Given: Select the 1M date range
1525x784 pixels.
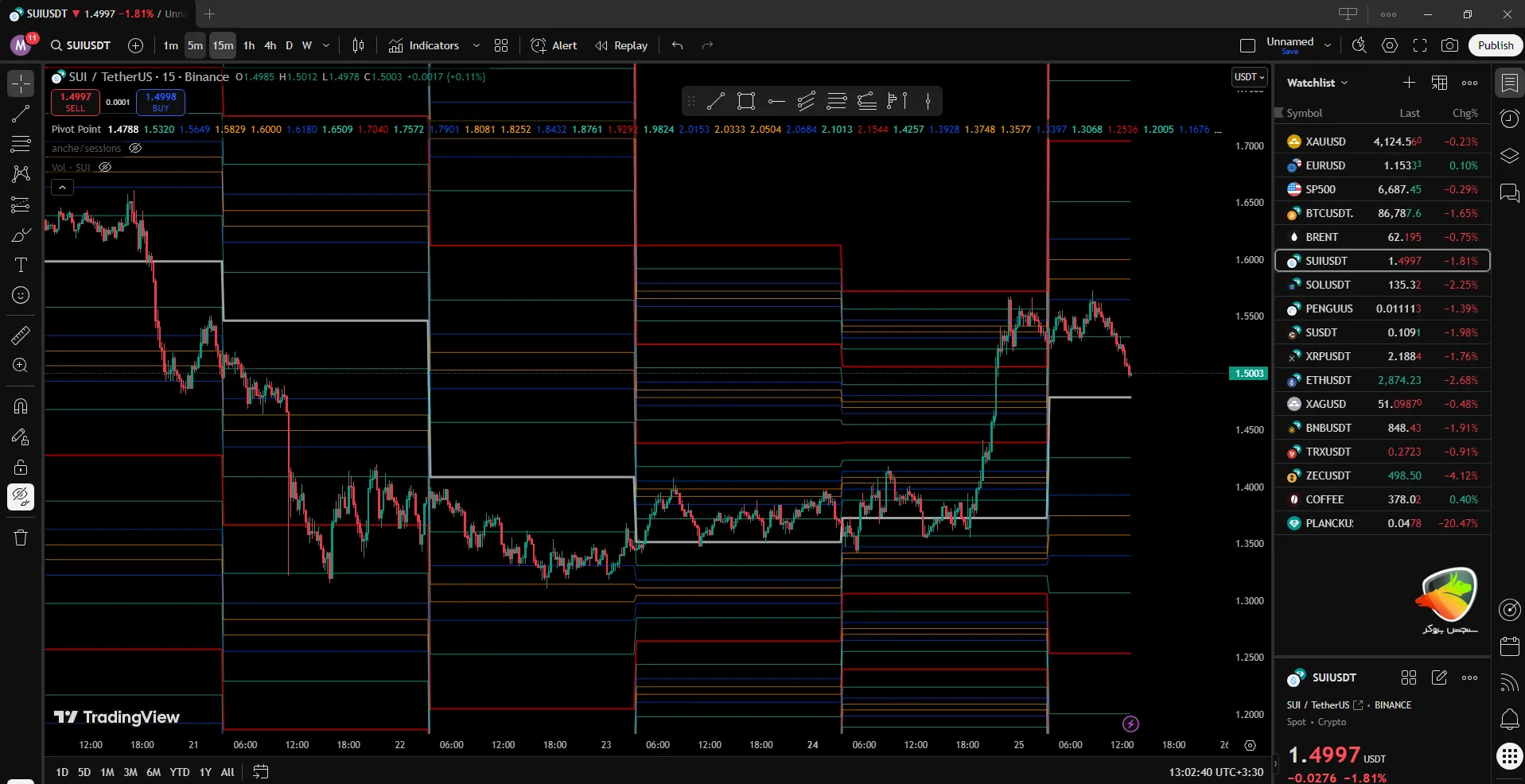Looking at the screenshot, I should [107, 772].
